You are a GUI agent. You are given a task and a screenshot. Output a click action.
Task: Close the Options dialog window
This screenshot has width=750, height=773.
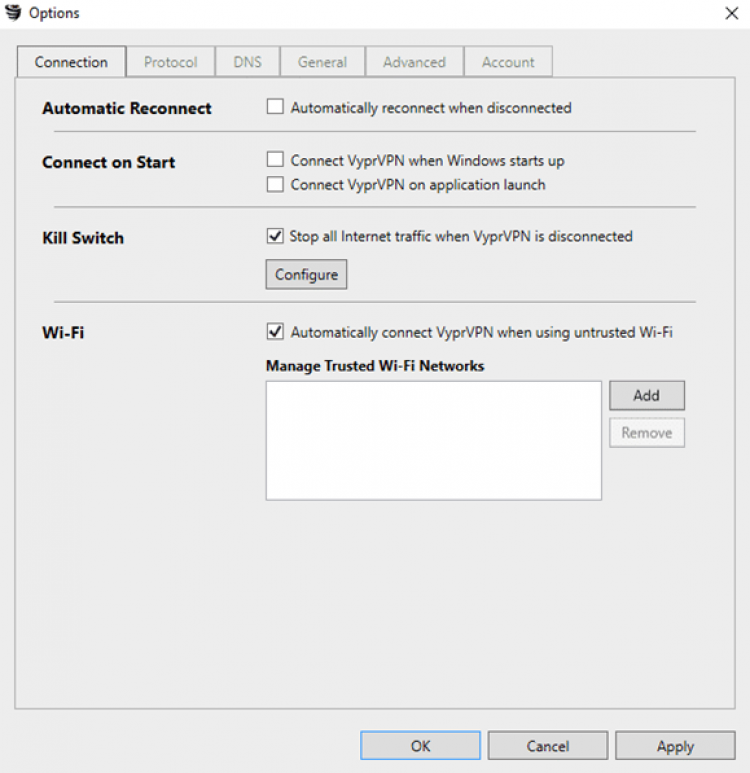pyautogui.click(x=732, y=13)
